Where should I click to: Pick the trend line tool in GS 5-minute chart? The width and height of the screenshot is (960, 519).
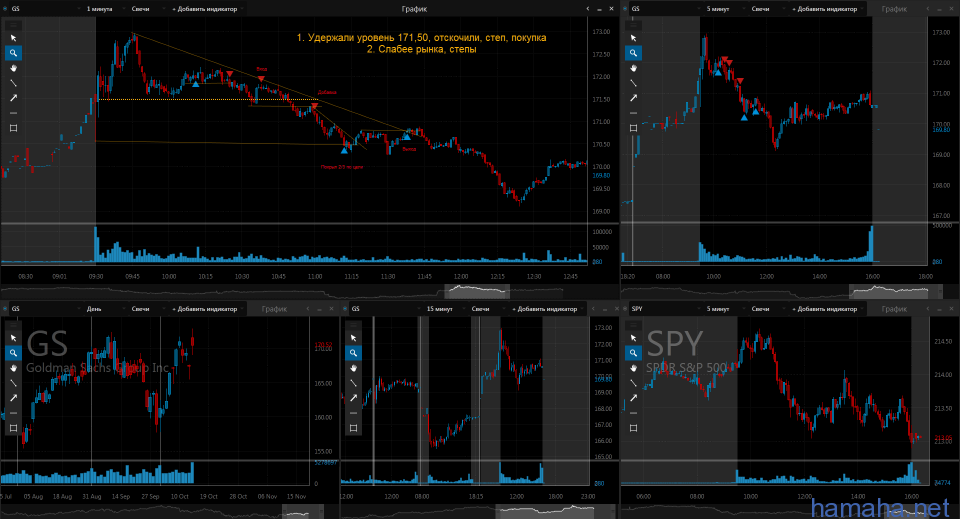[x=634, y=83]
